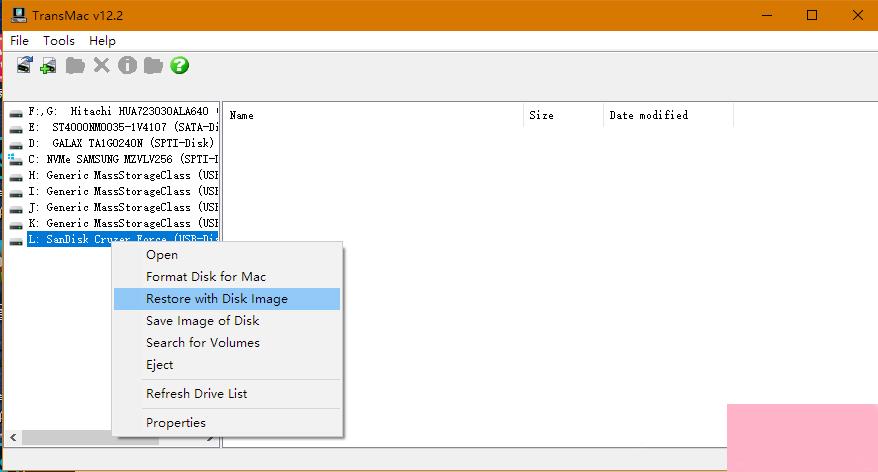This screenshot has height=472, width=878.
Task: Click the drive icon beside D: GALAX
Action: (x=16, y=144)
